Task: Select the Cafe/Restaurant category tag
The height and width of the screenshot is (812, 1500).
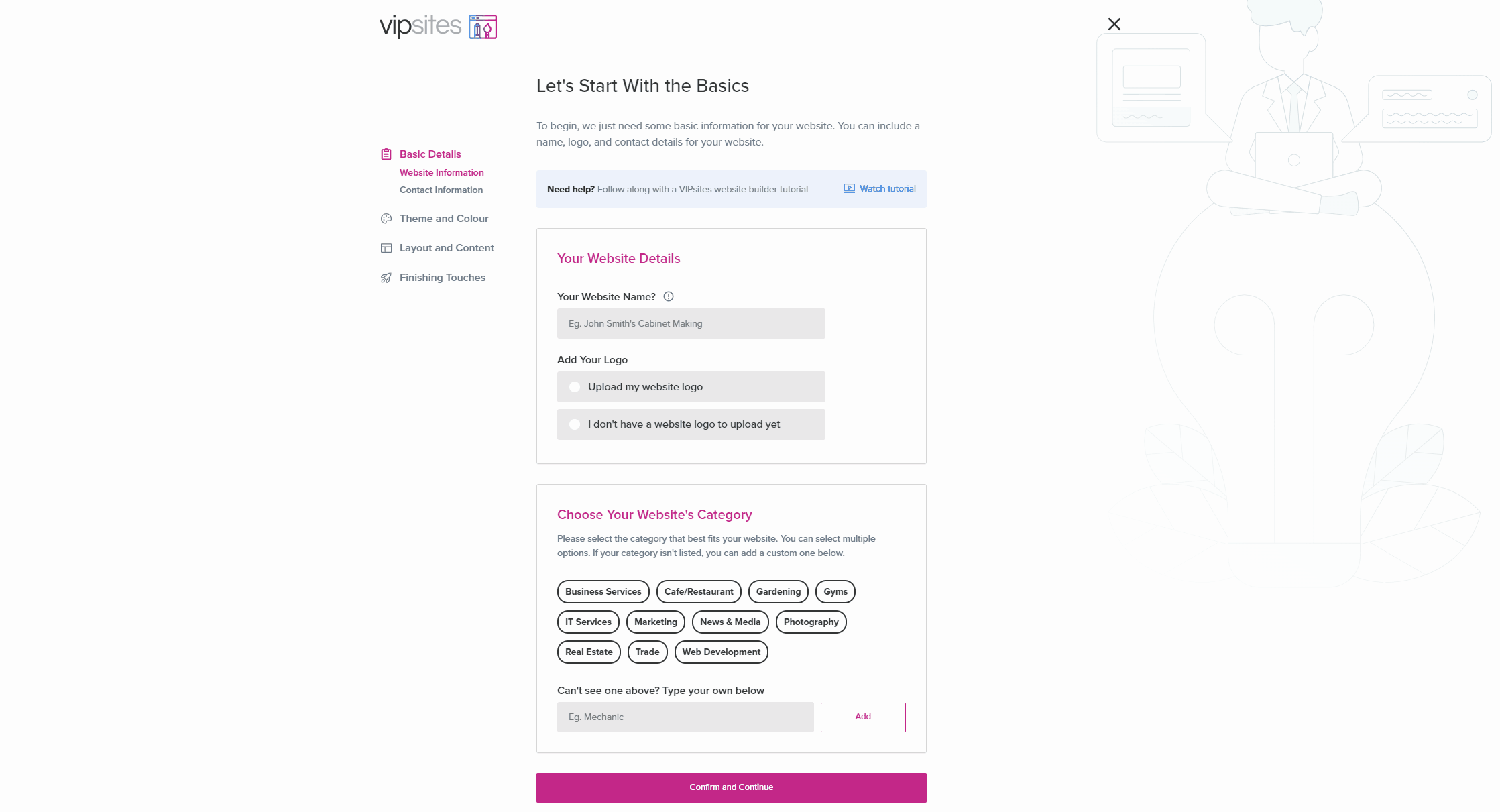Action: (699, 591)
